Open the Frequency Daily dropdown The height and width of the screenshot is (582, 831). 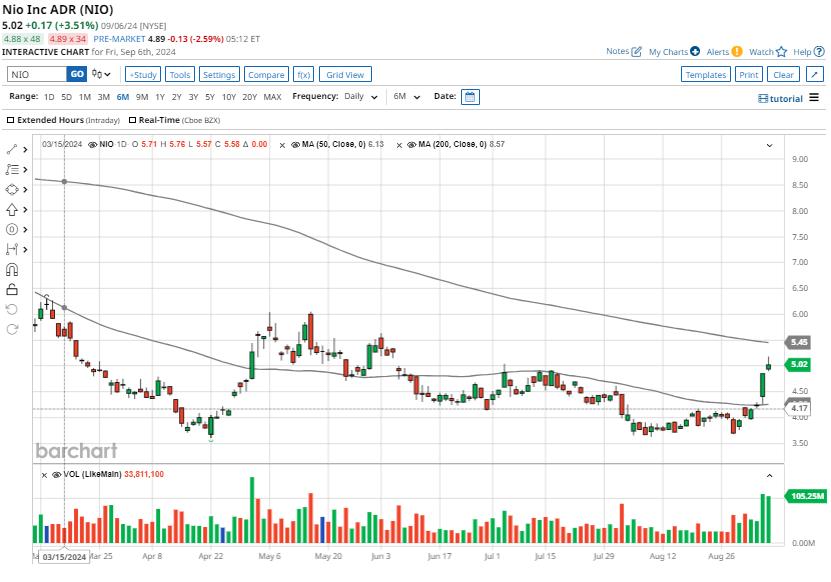[x=362, y=97]
